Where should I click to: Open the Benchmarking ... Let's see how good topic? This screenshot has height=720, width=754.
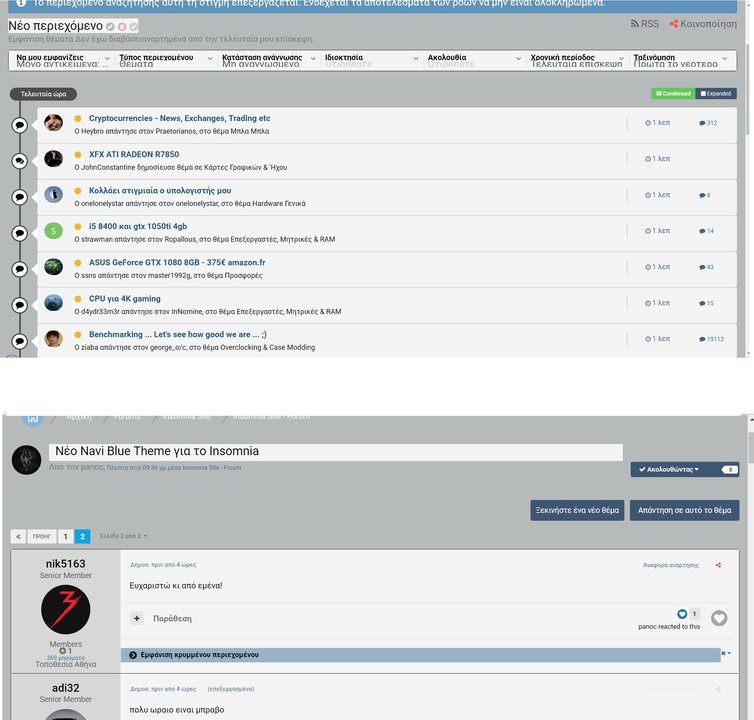tap(177, 334)
